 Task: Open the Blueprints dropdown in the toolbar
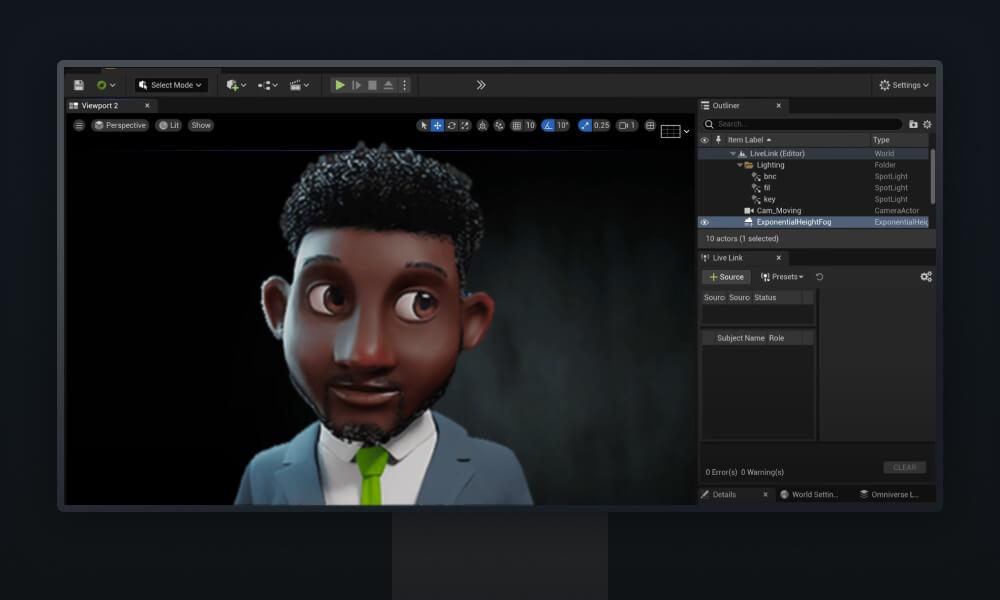(267, 85)
